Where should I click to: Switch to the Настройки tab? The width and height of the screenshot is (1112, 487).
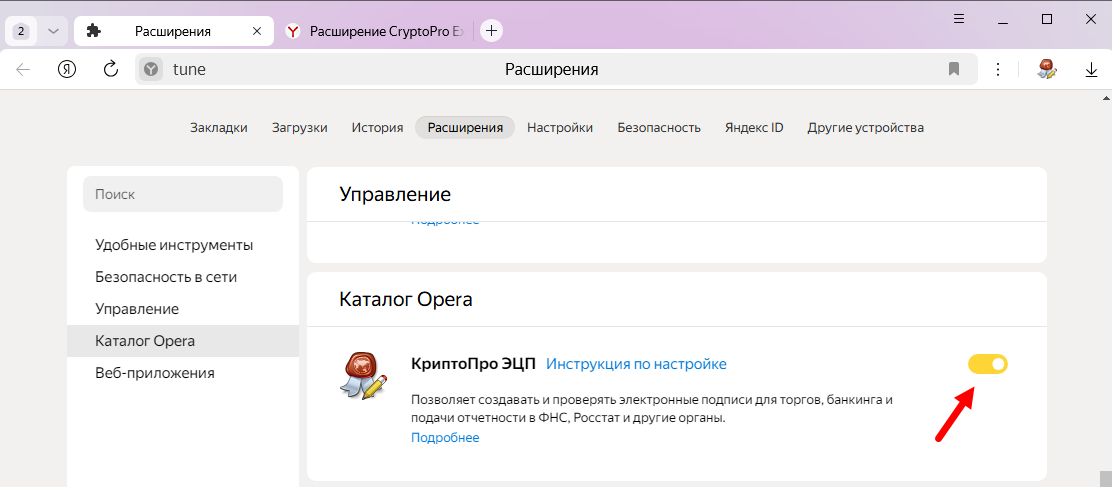coord(560,127)
